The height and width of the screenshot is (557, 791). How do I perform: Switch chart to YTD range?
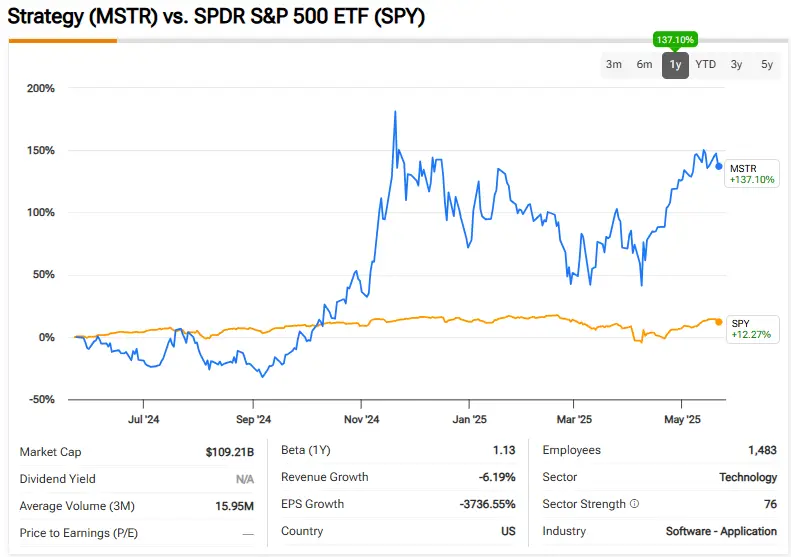pyautogui.click(x=705, y=65)
